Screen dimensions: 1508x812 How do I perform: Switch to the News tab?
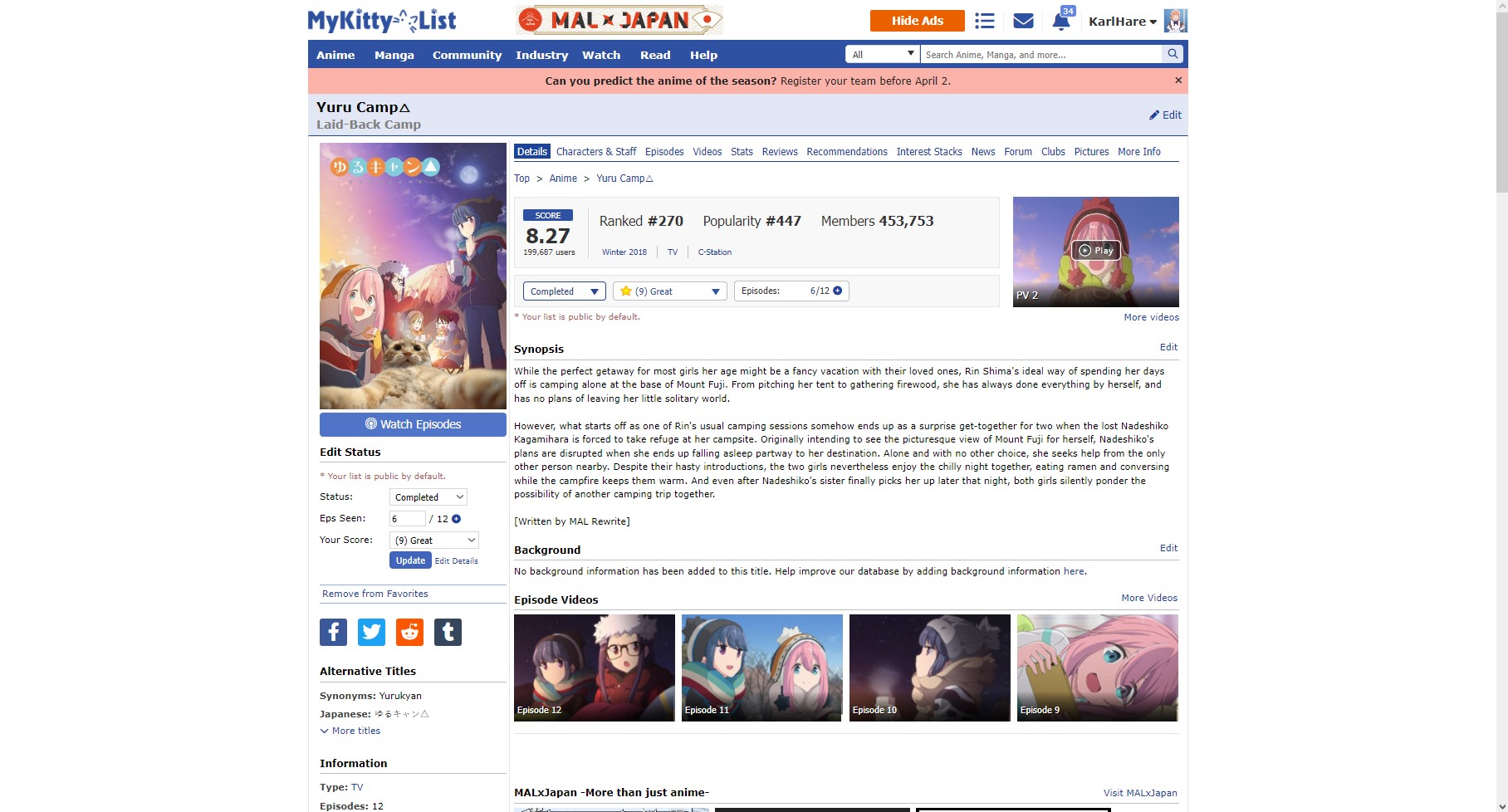(983, 152)
